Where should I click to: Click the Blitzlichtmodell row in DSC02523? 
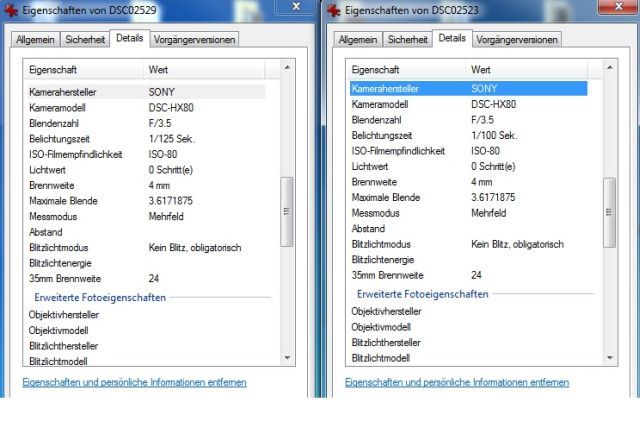tap(469, 358)
